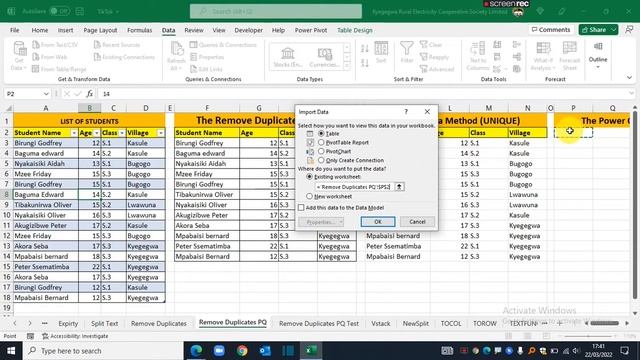The image size is (640, 360).
Task: Select PivotTable Report radio option
Action: (x=321, y=142)
